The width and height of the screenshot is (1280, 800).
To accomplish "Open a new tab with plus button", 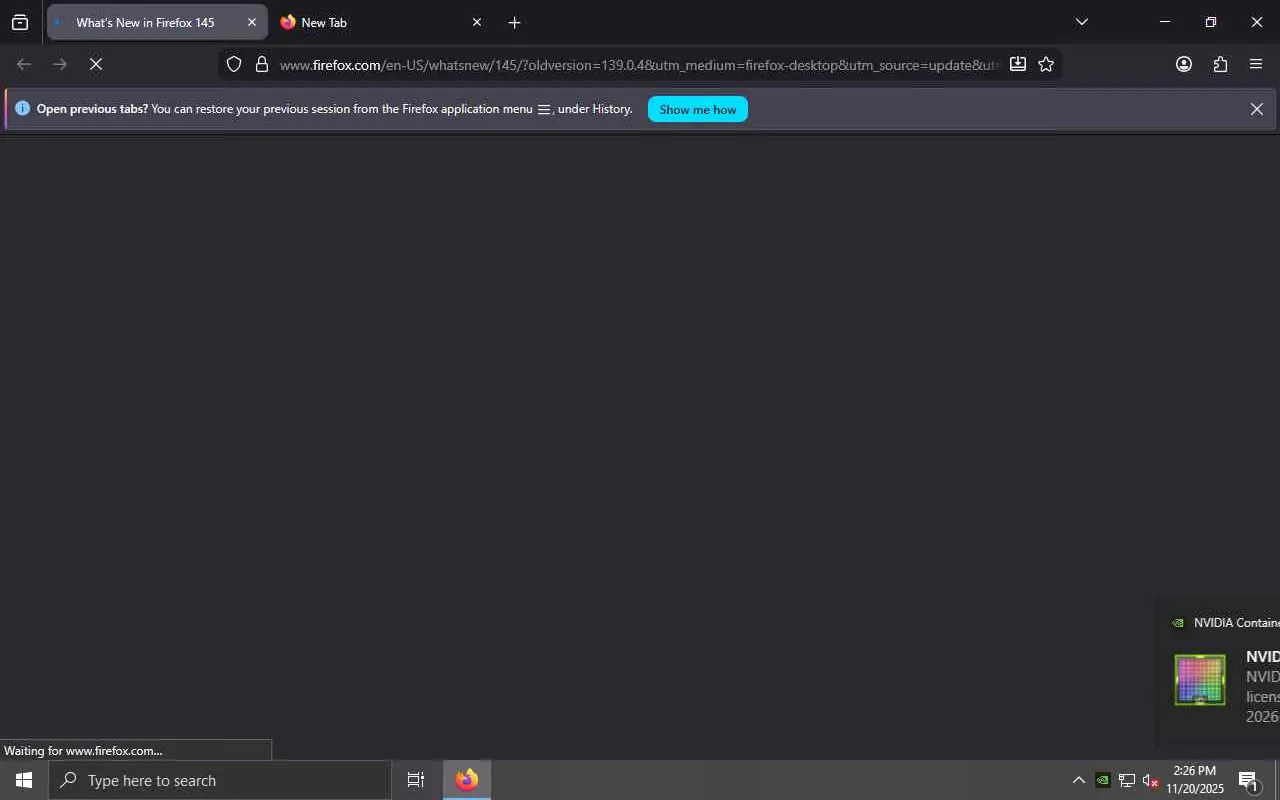I will point(514,22).
